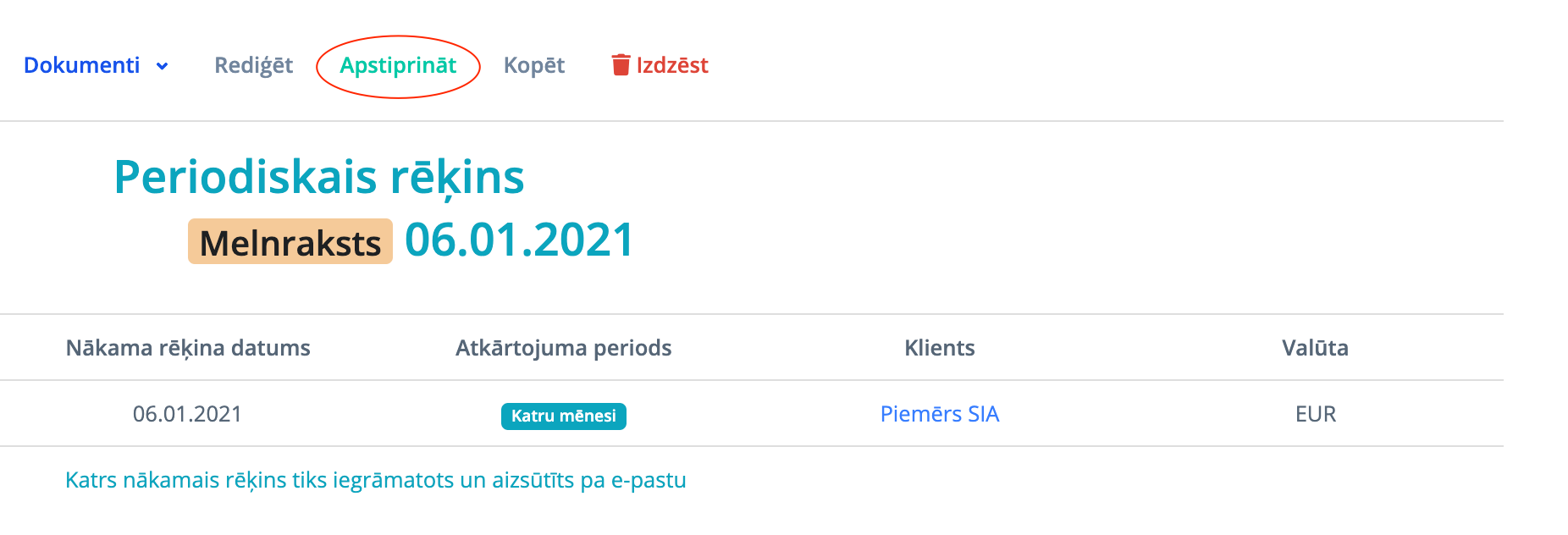Click the large 06.01.2021 title date
This screenshot has height=535, width=1568.
519,240
